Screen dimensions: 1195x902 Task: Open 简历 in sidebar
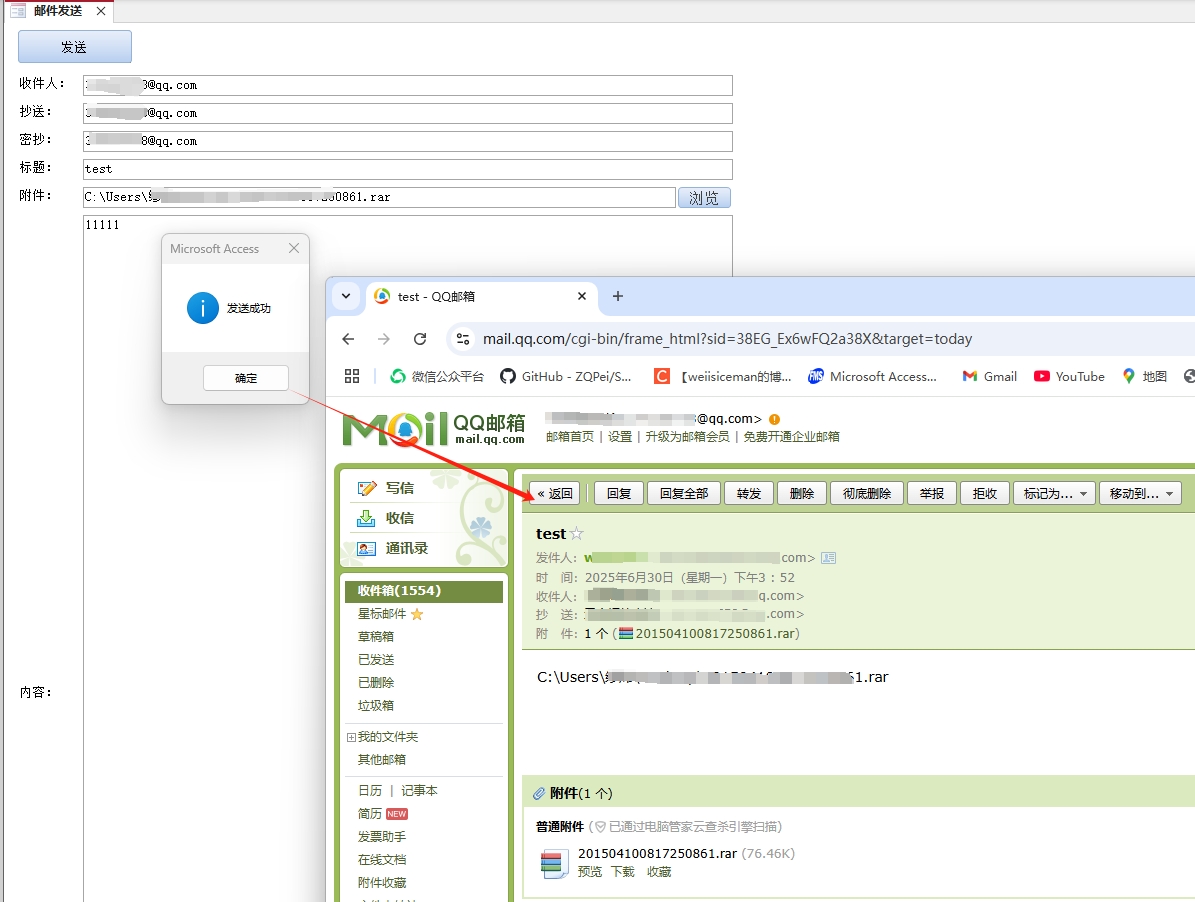click(370, 814)
